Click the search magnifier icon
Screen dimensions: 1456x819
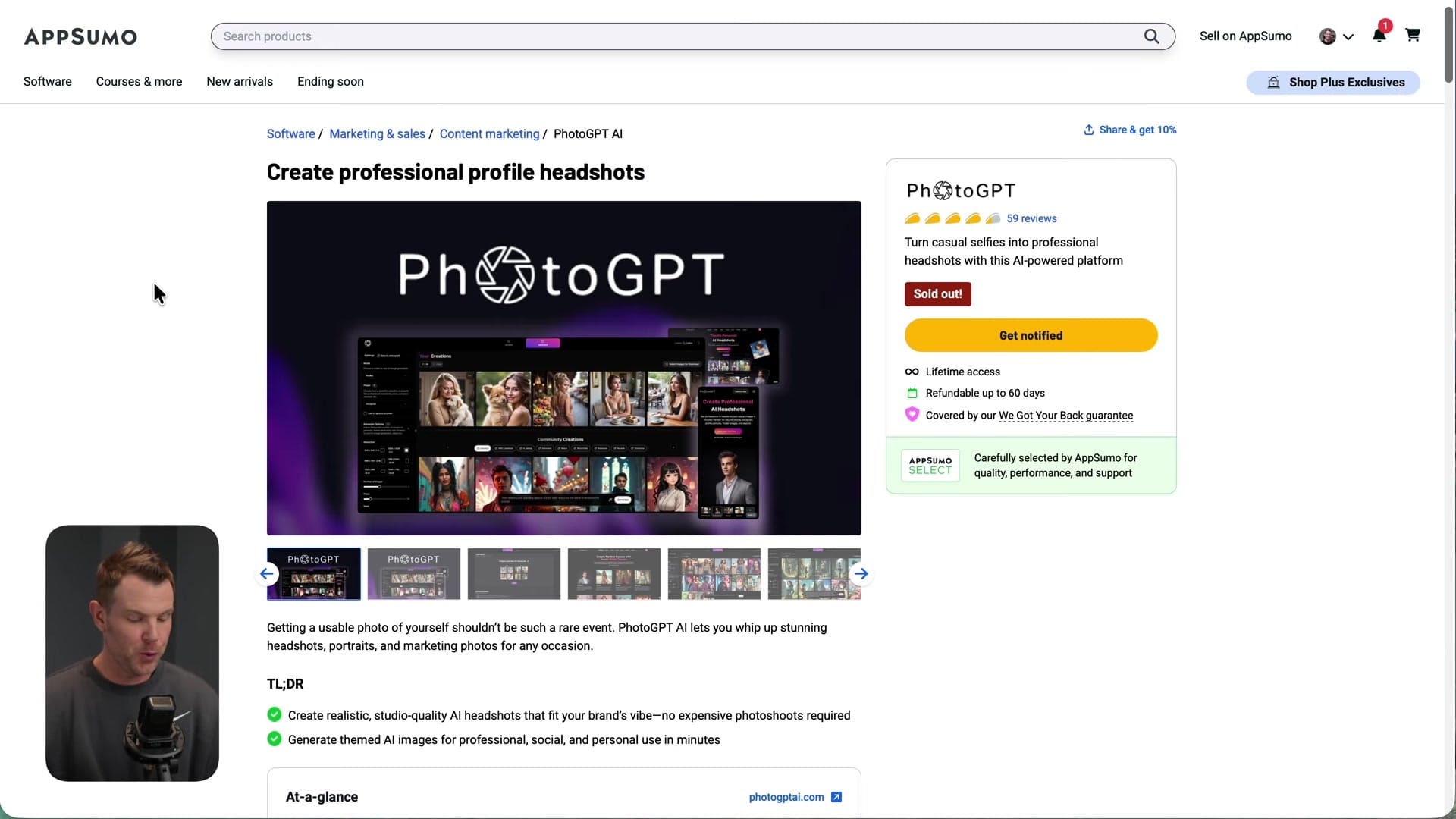coord(1151,36)
